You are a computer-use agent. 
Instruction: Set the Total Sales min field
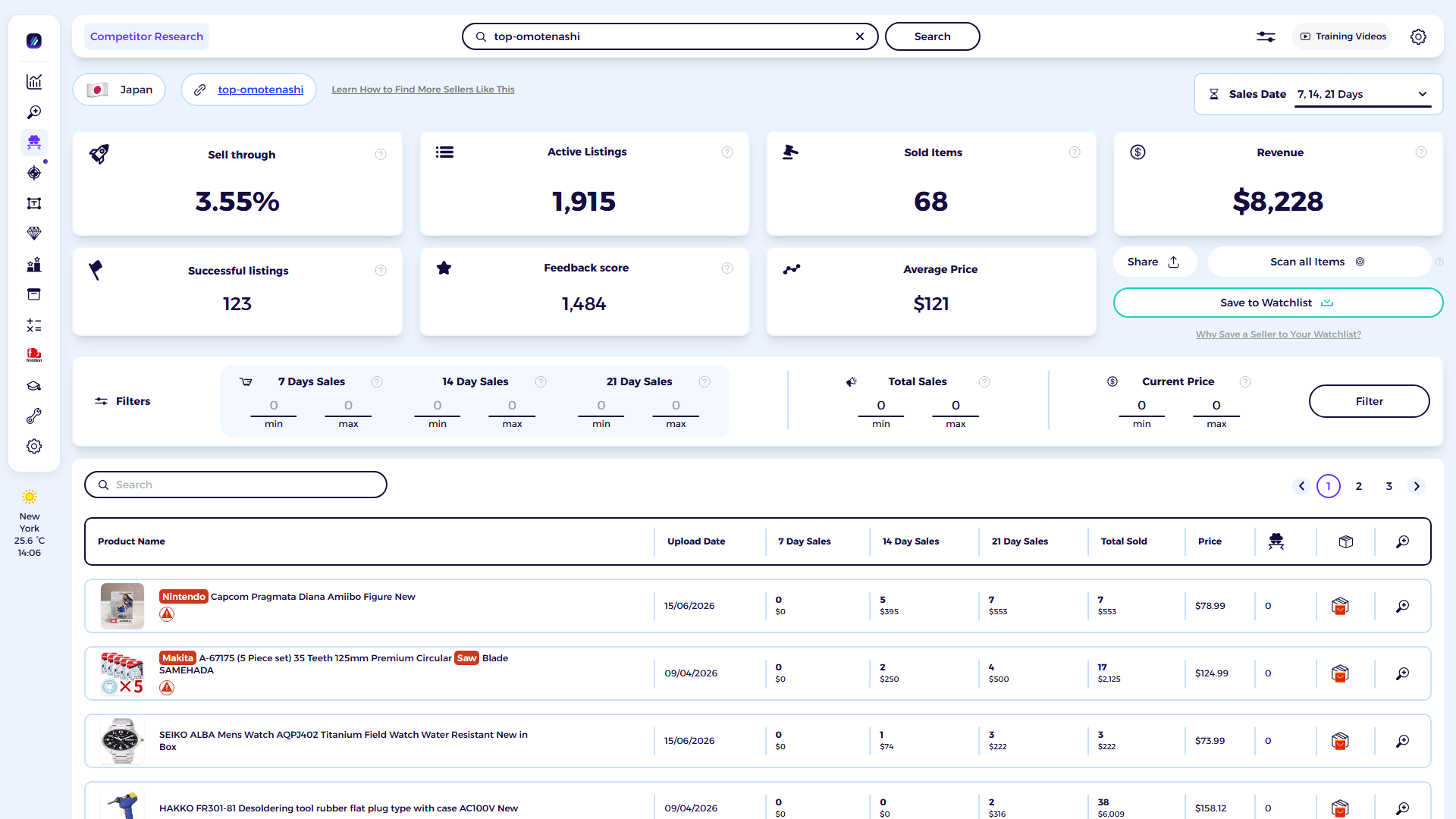click(x=881, y=406)
